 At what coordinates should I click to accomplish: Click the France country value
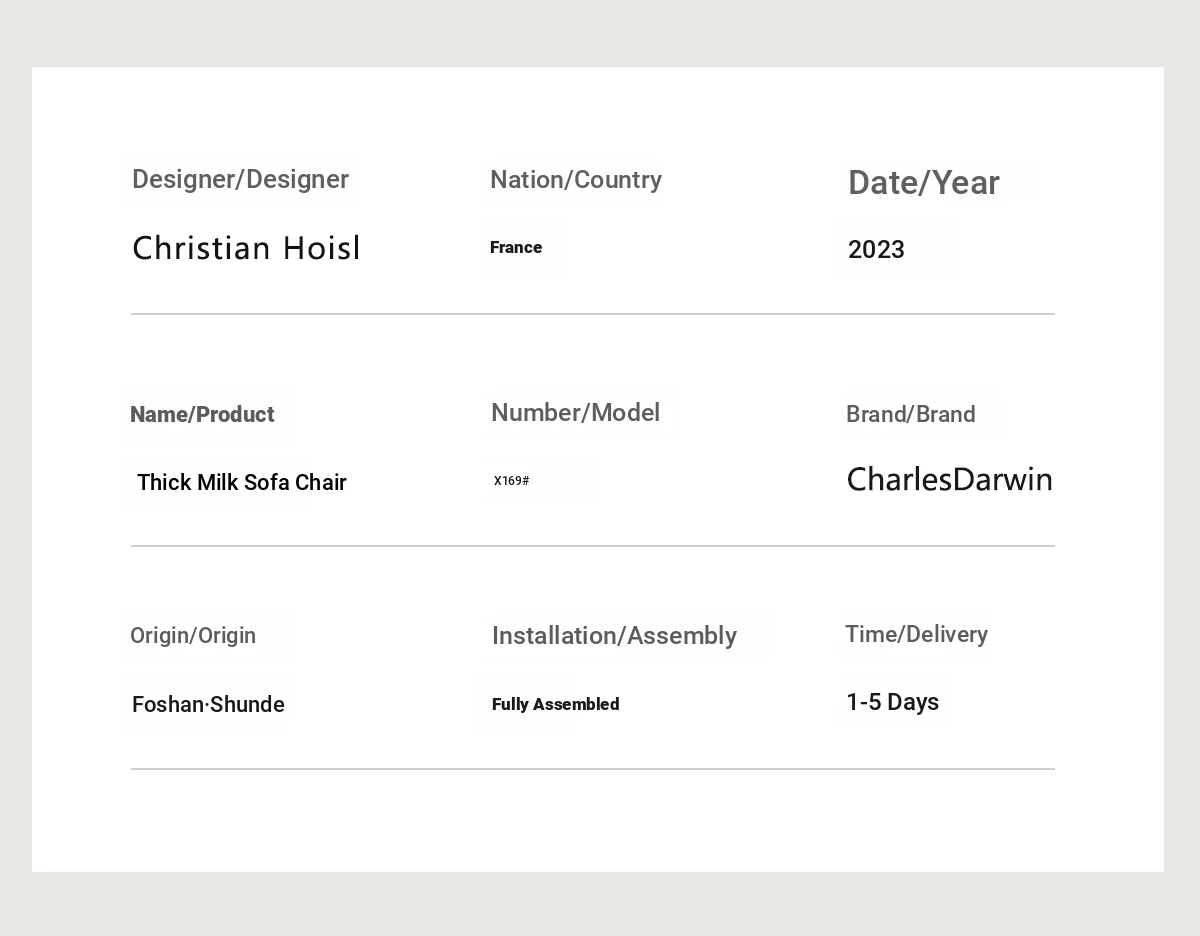pos(516,248)
